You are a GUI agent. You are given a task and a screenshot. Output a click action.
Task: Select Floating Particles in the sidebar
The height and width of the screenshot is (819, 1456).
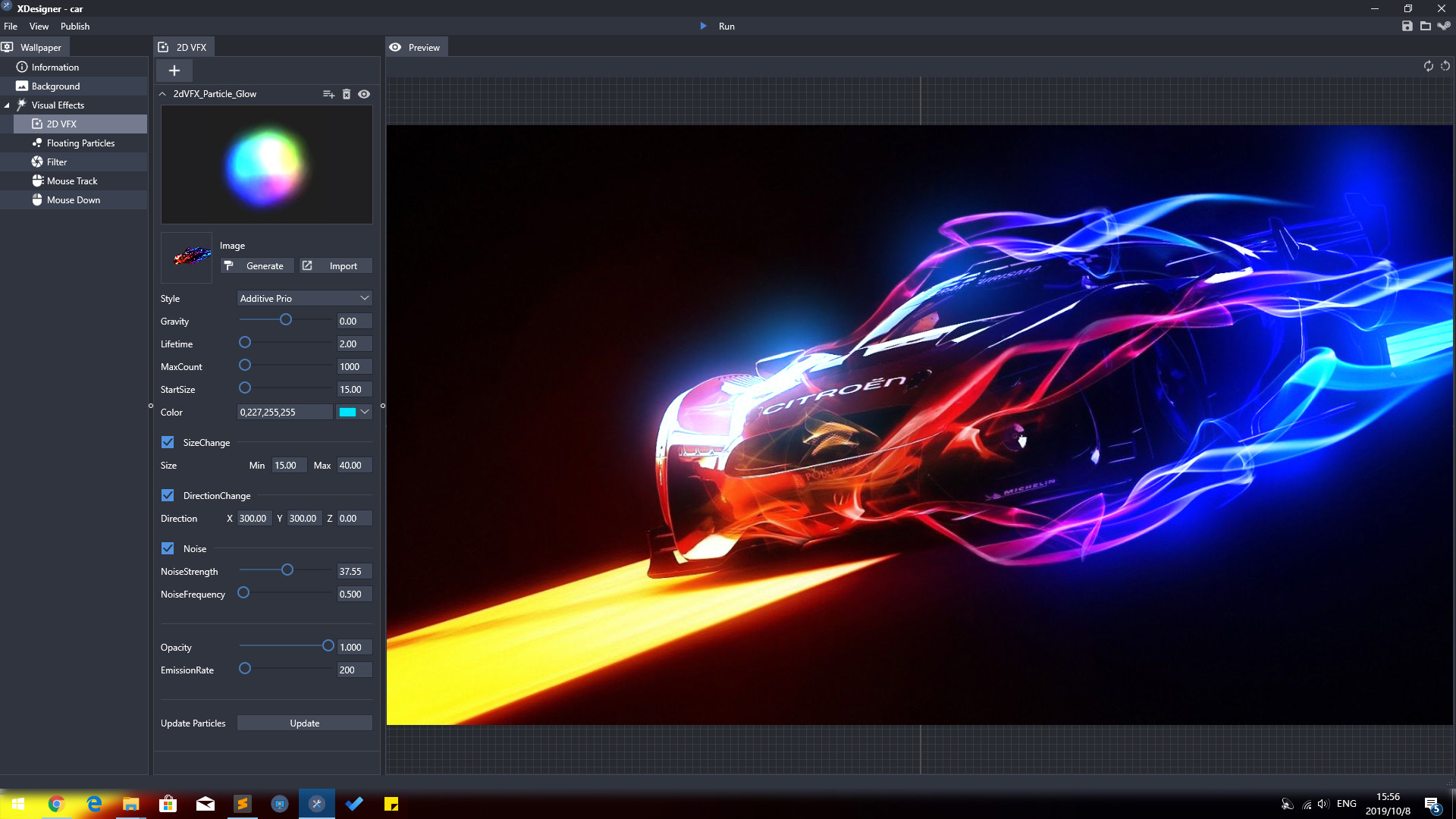tap(80, 143)
